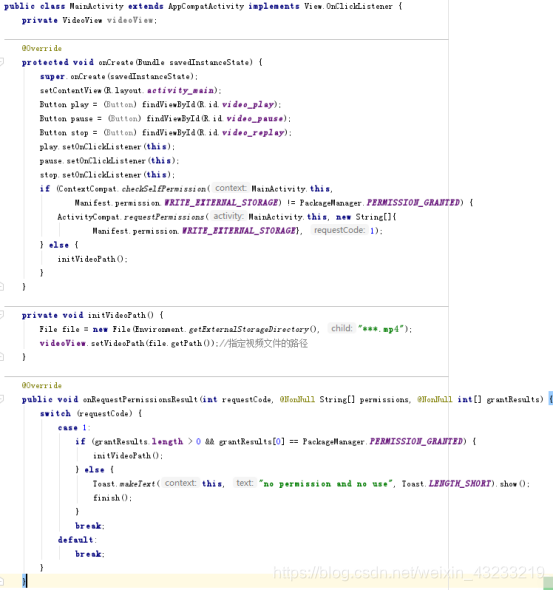Click ContextCompat in the if statement
This screenshot has width=554, height=591.
pyautogui.click(x=87, y=189)
